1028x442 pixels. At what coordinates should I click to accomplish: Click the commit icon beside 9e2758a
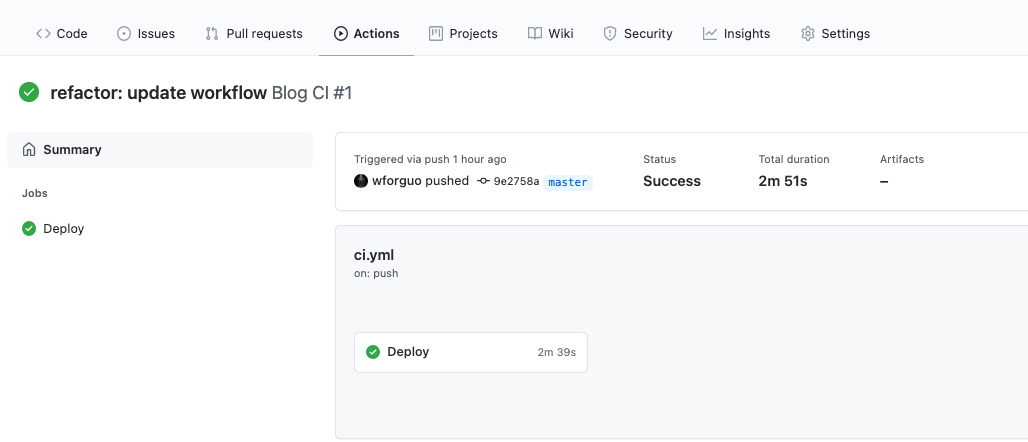[483, 182]
